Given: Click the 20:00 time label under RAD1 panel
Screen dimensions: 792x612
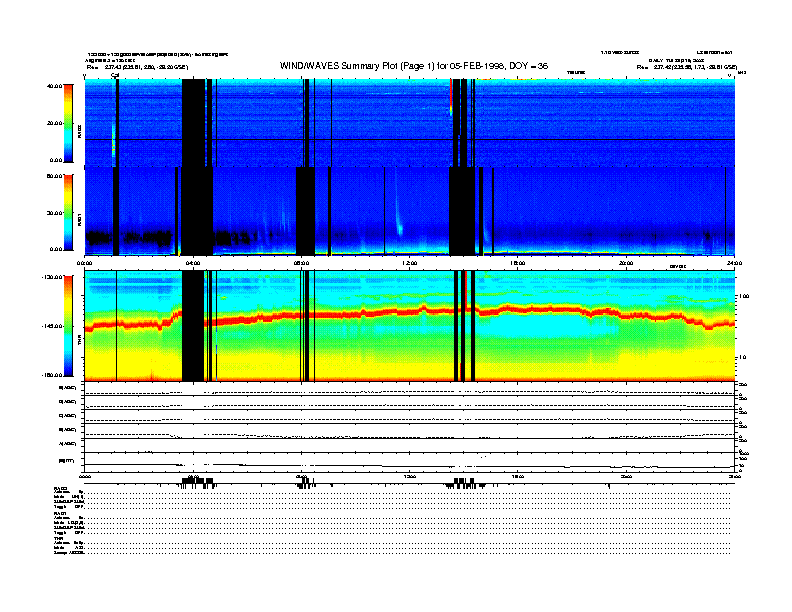Looking at the screenshot, I should (x=626, y=263).
